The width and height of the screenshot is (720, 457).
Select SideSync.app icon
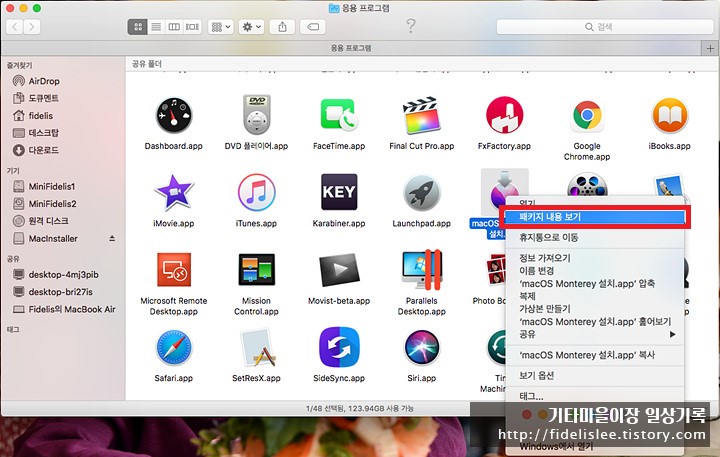pos(339,347)
